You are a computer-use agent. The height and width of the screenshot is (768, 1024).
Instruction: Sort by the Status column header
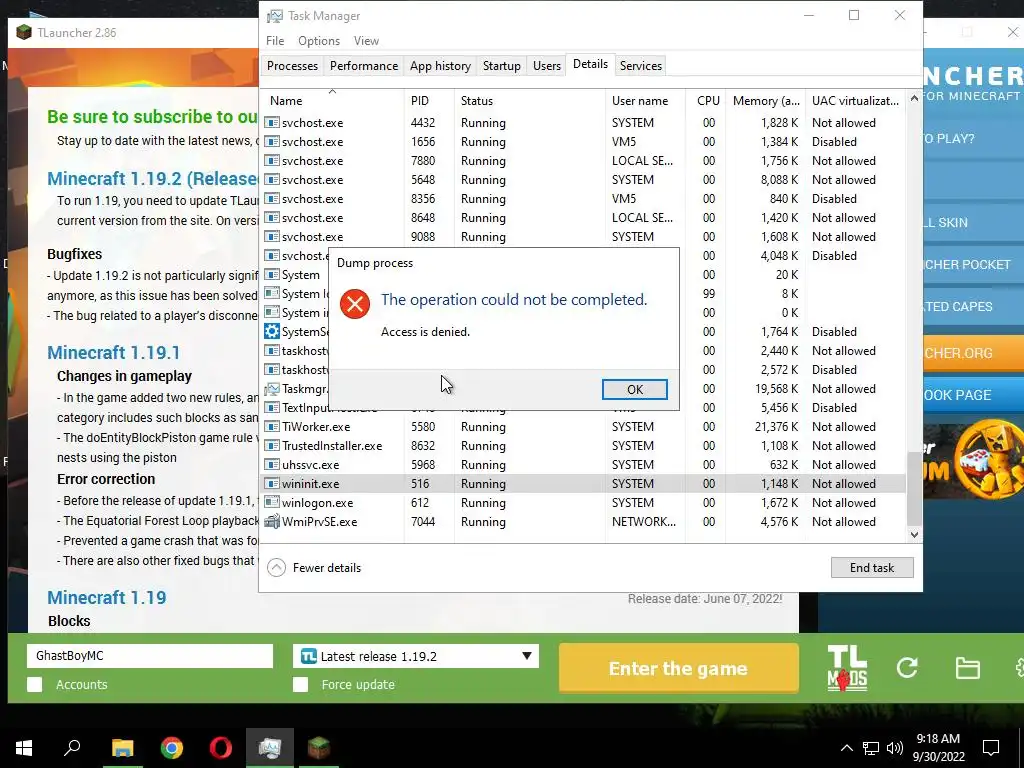pos(530,101)
